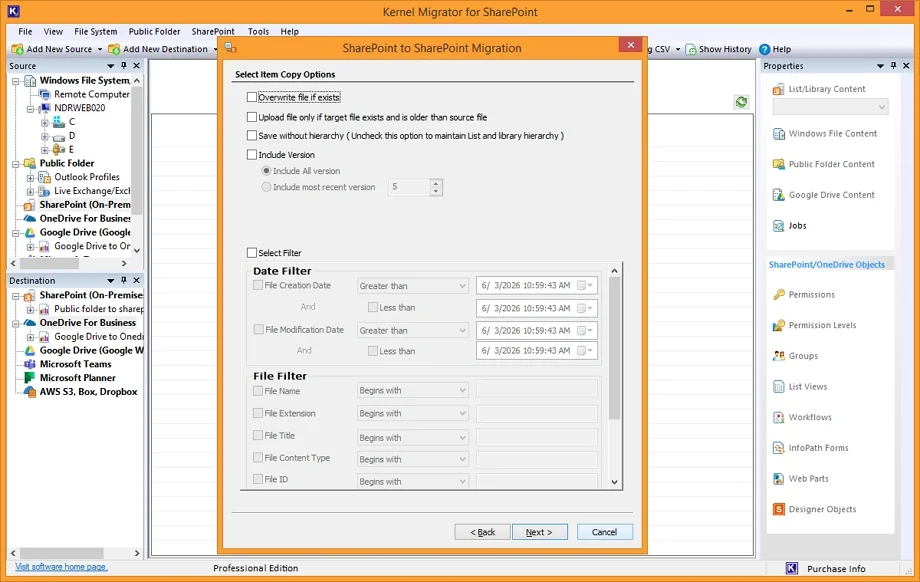Open the Designer Objects icon
Viewport: 920px width, 582px height.
[x=779, y=509]
